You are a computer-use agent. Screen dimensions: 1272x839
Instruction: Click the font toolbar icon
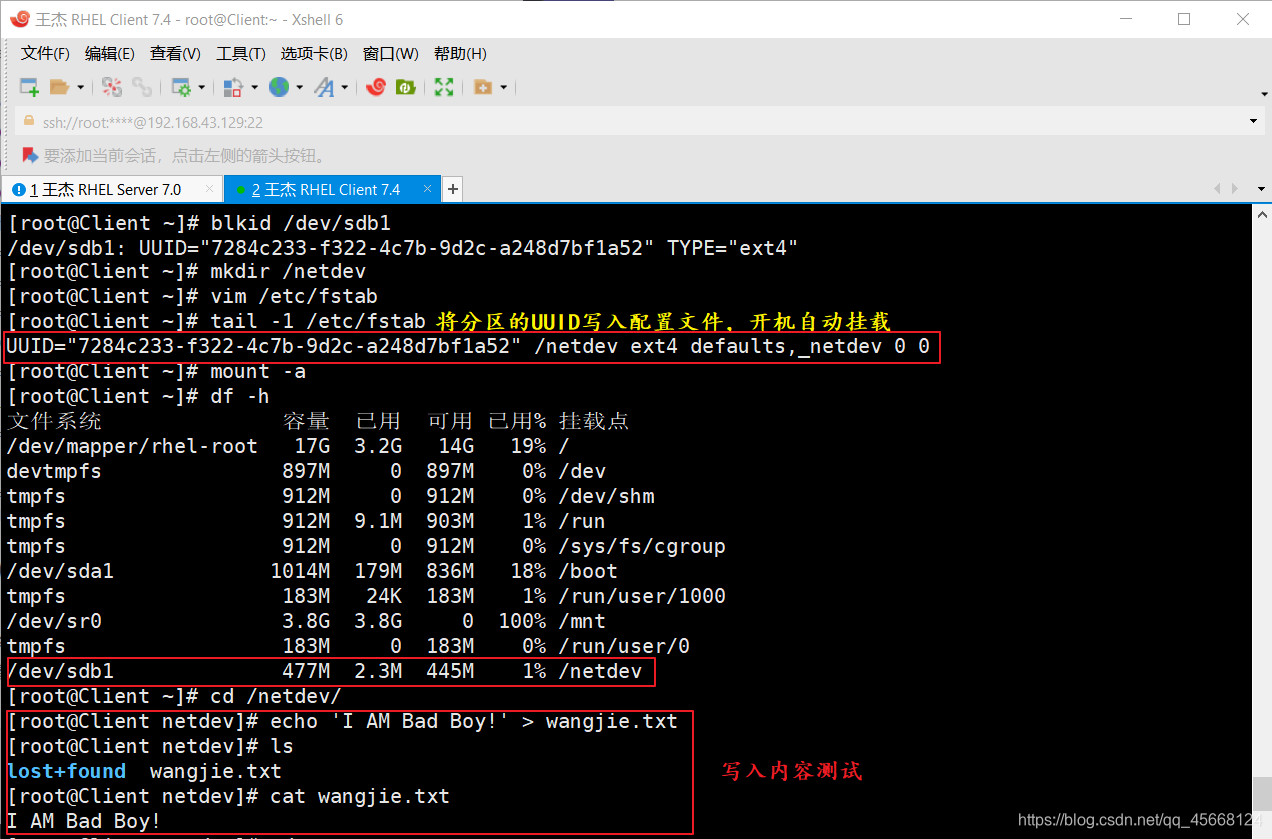(x=324, y=88)
